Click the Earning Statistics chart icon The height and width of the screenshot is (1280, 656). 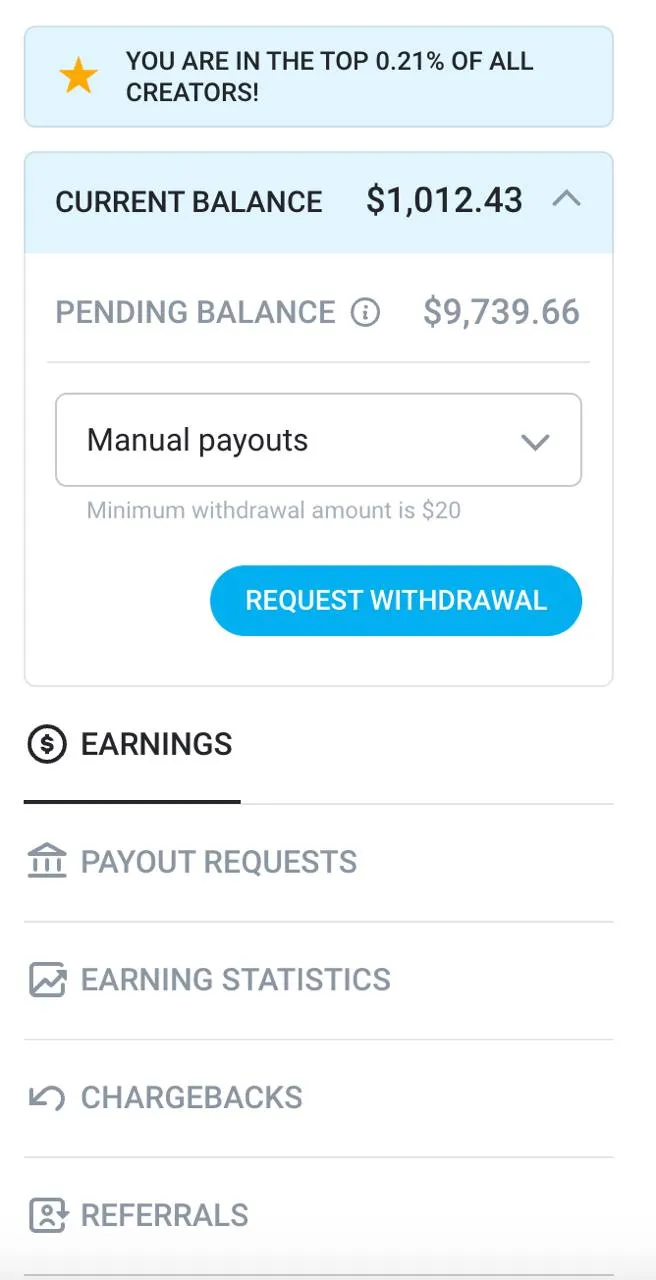[47, 979]
